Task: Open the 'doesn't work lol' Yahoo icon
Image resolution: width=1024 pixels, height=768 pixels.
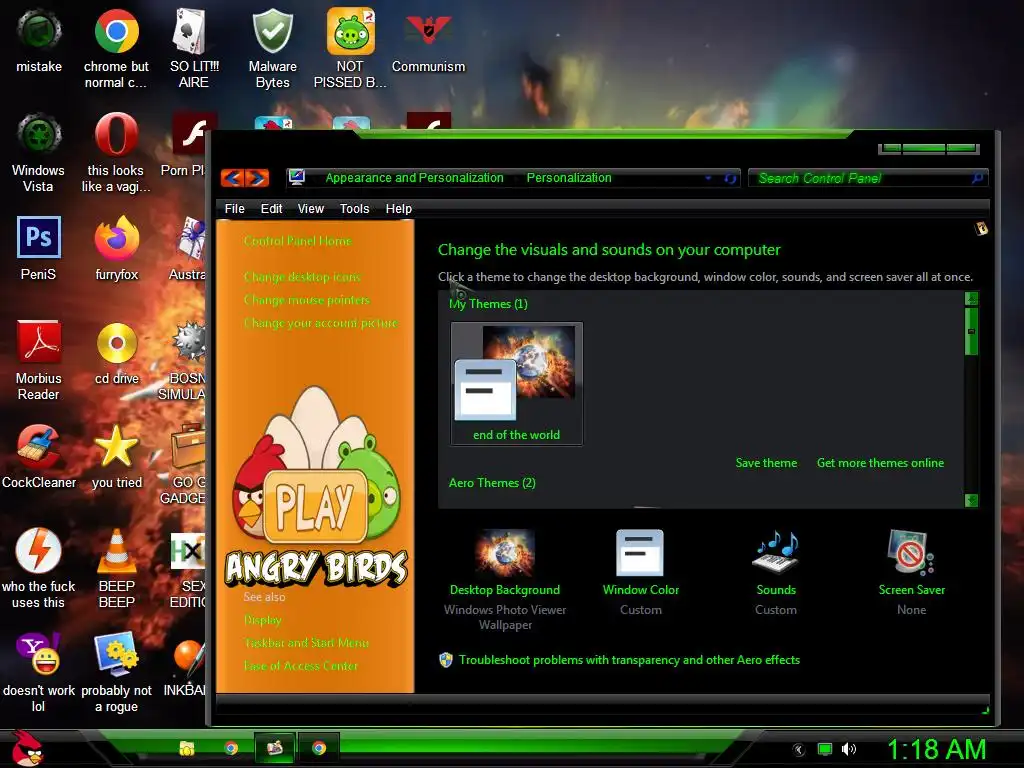Action: click(x=39, y=673)
